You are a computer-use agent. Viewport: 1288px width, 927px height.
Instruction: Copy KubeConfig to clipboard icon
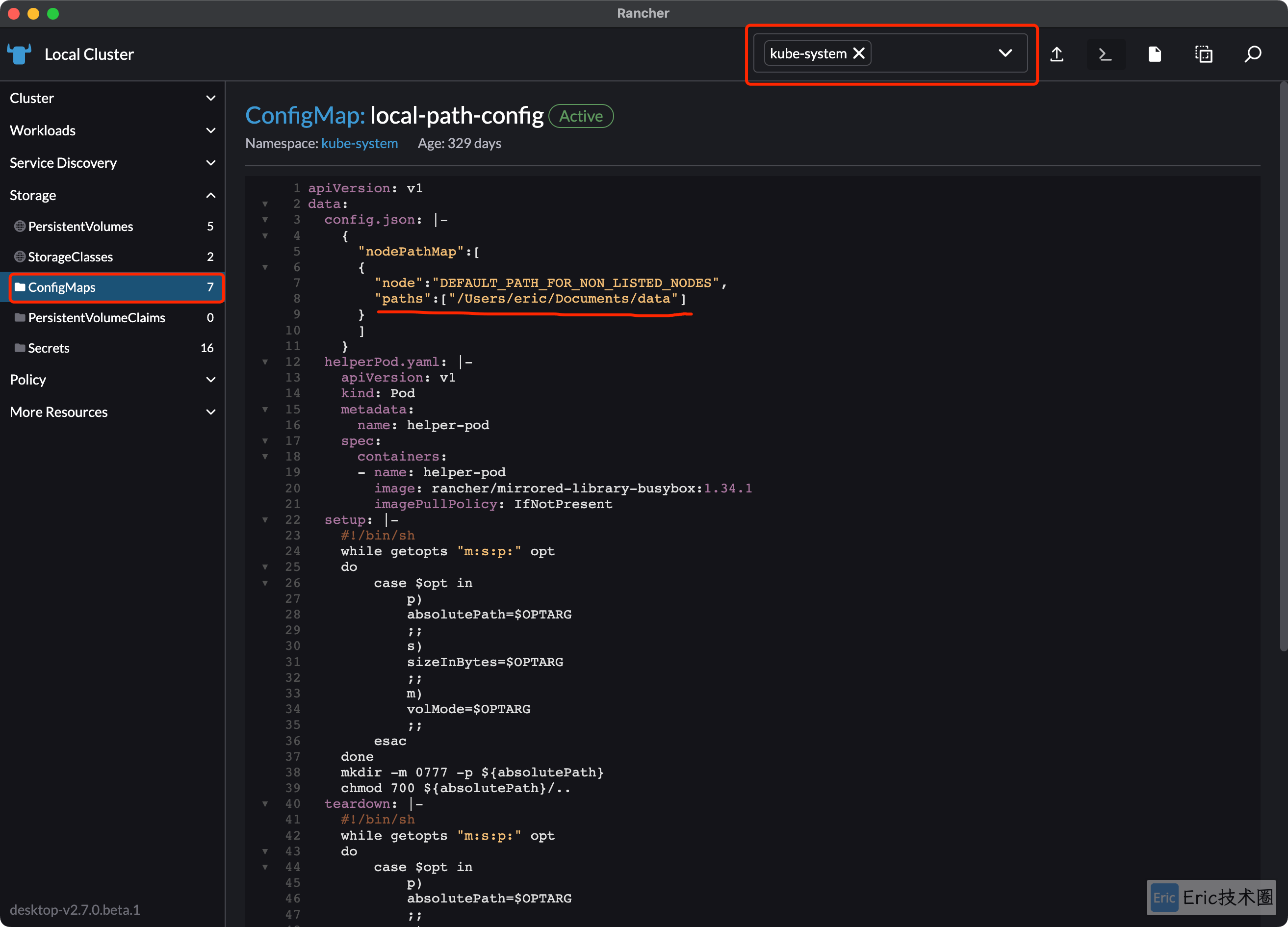pos(1203,54)
